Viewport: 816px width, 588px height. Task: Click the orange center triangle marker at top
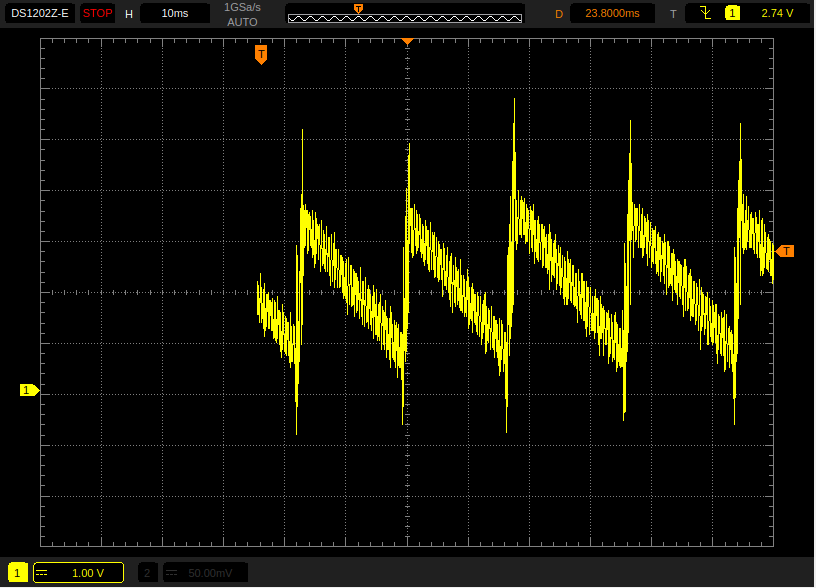tap(407, 41)
